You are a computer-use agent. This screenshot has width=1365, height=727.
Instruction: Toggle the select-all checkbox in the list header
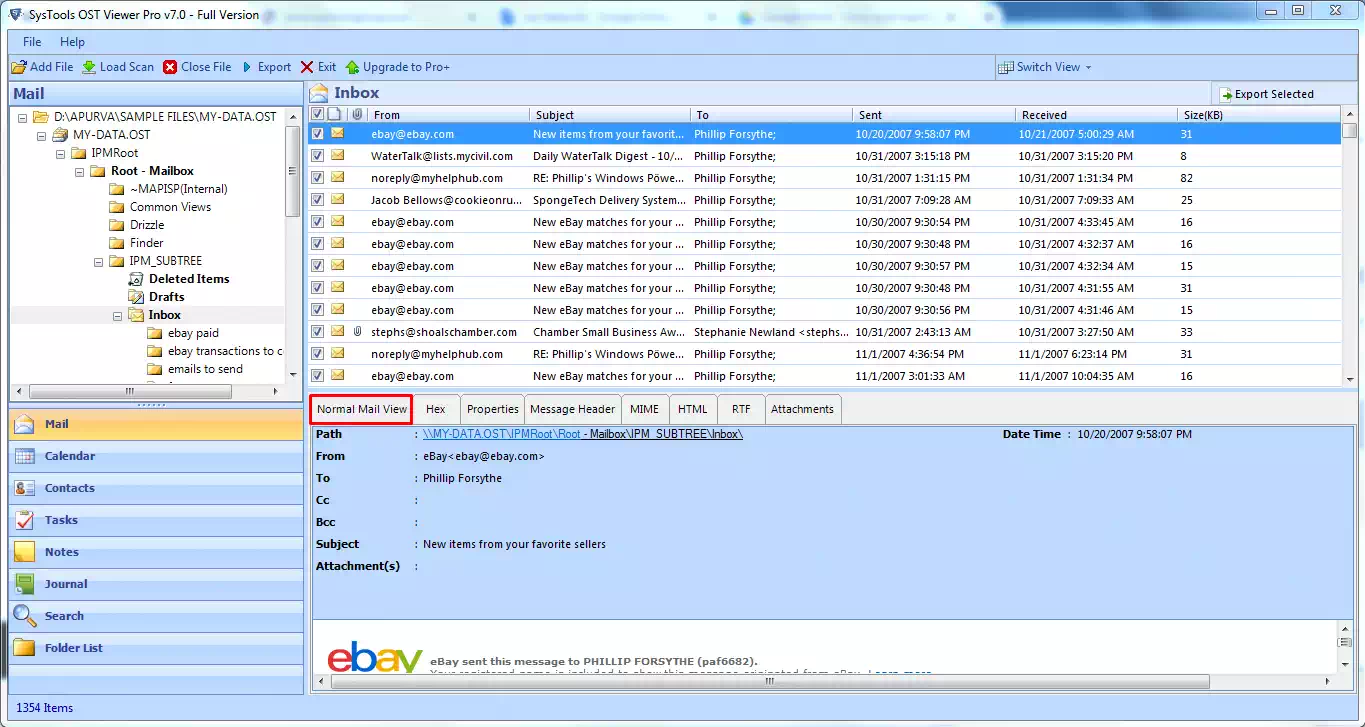pos(317,115)
